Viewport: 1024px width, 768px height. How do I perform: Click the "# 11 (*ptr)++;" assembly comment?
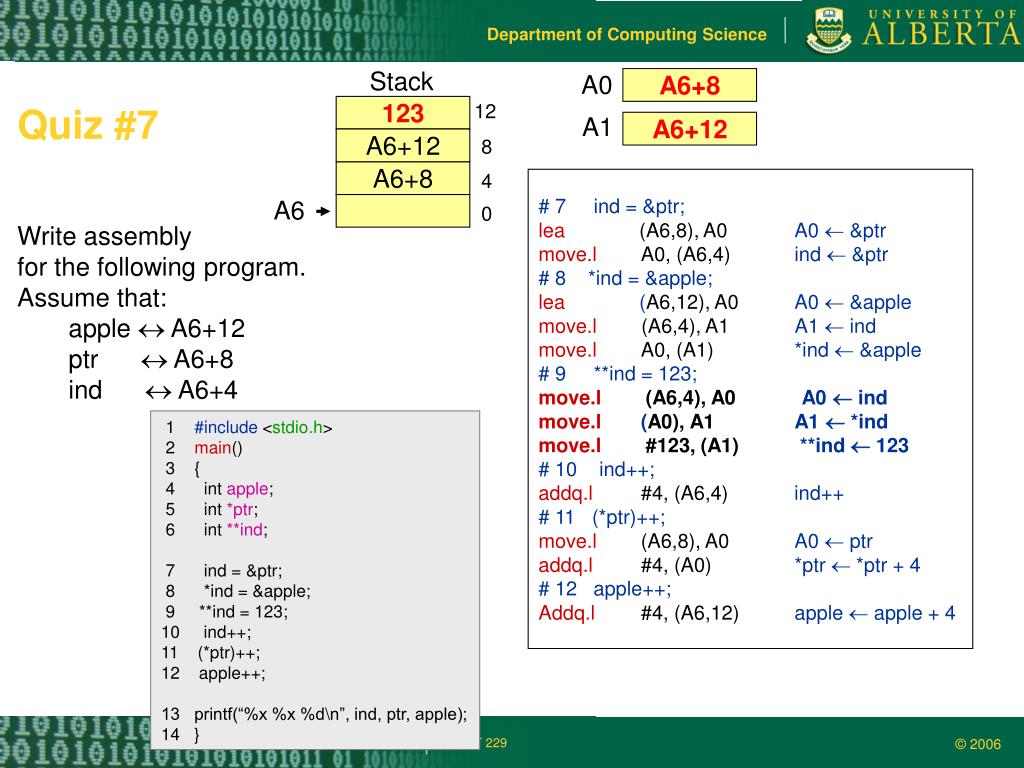[x=602, y=517]
